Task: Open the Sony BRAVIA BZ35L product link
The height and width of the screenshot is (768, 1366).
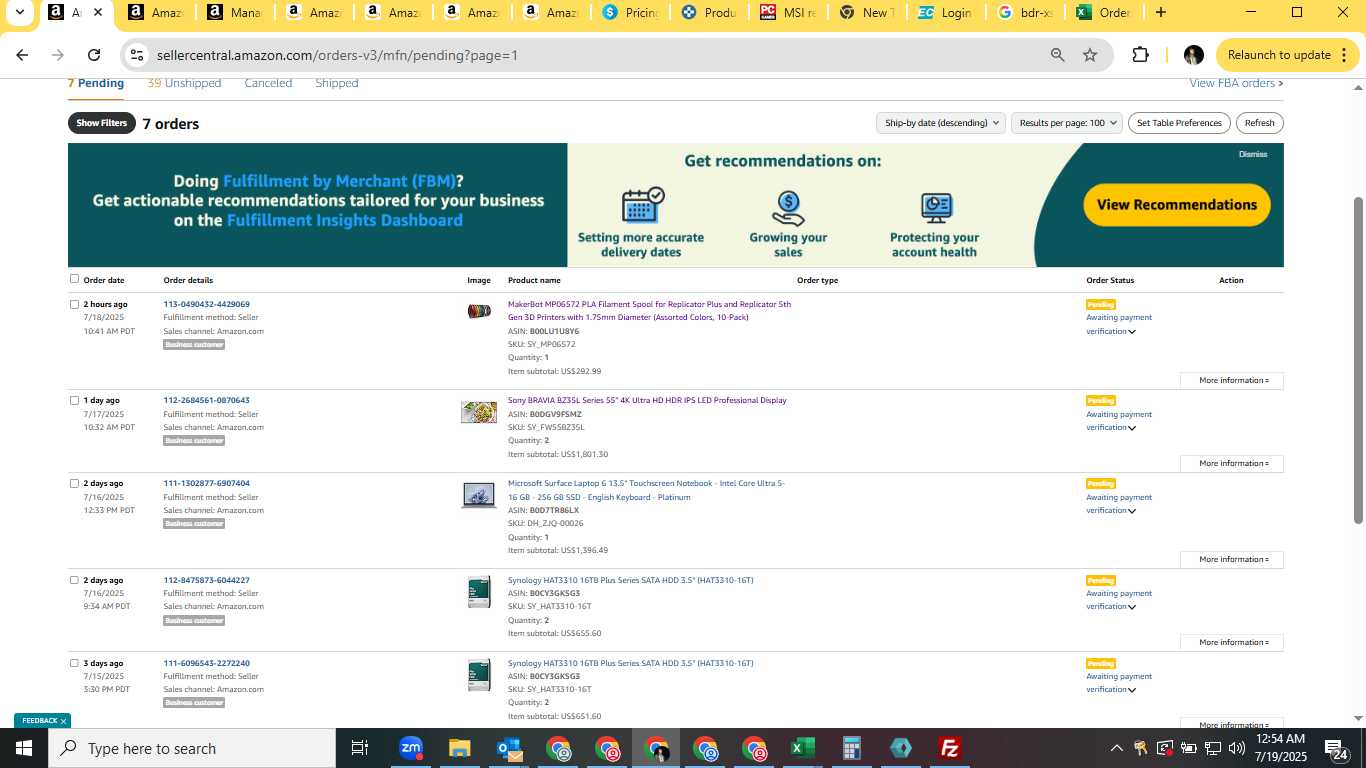Action: click(647, 400)
